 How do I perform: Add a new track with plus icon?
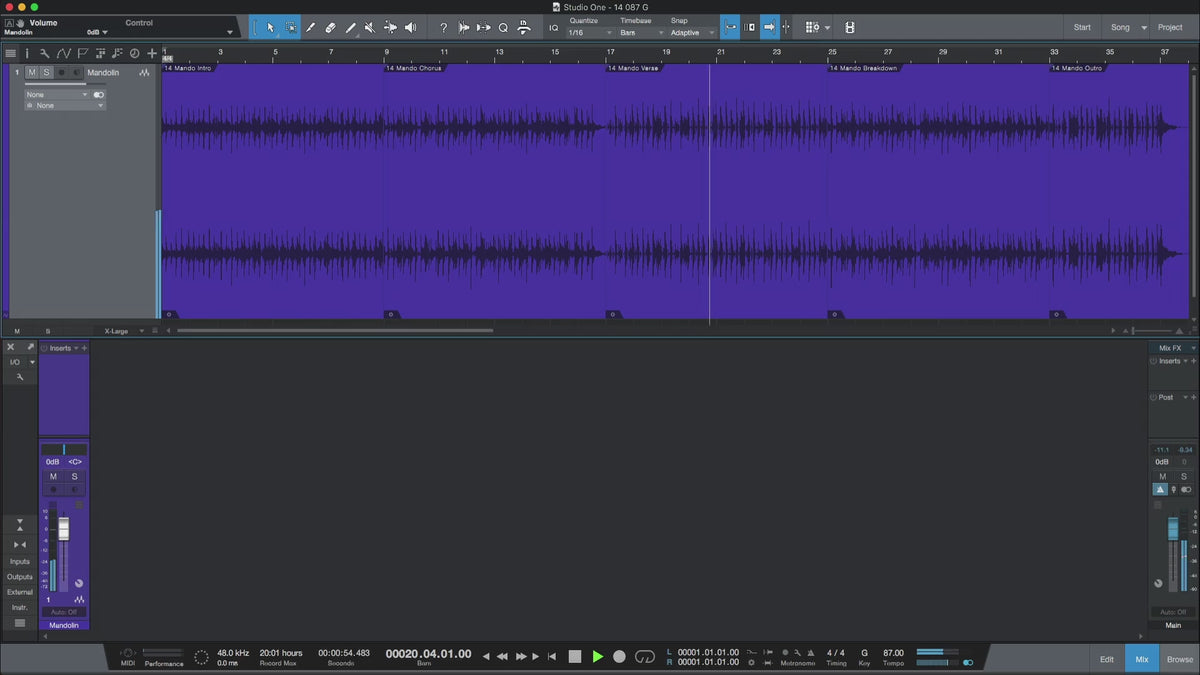coord(152,53)
